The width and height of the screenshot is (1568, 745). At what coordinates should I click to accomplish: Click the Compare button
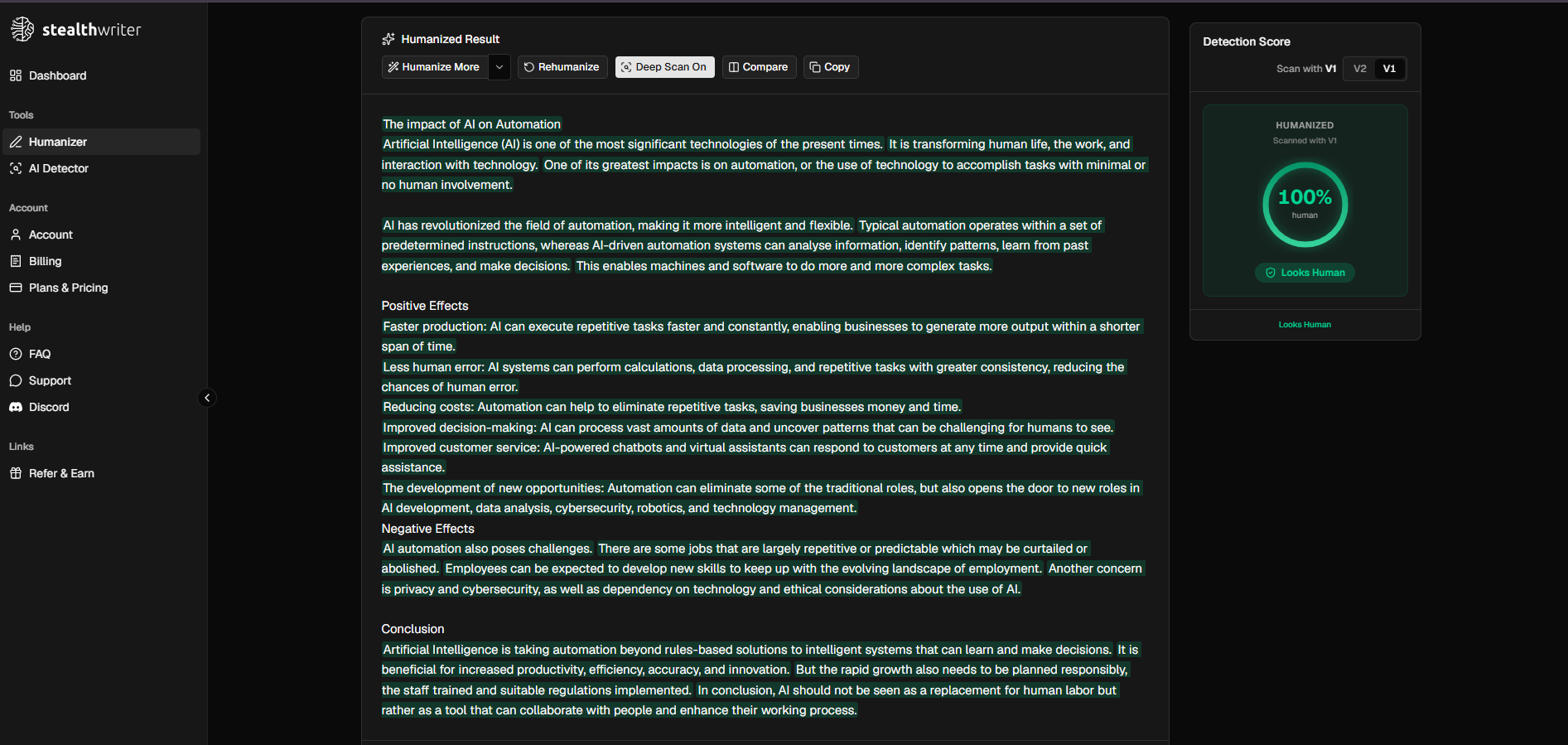pyautogui.click(x=759, y=67)
